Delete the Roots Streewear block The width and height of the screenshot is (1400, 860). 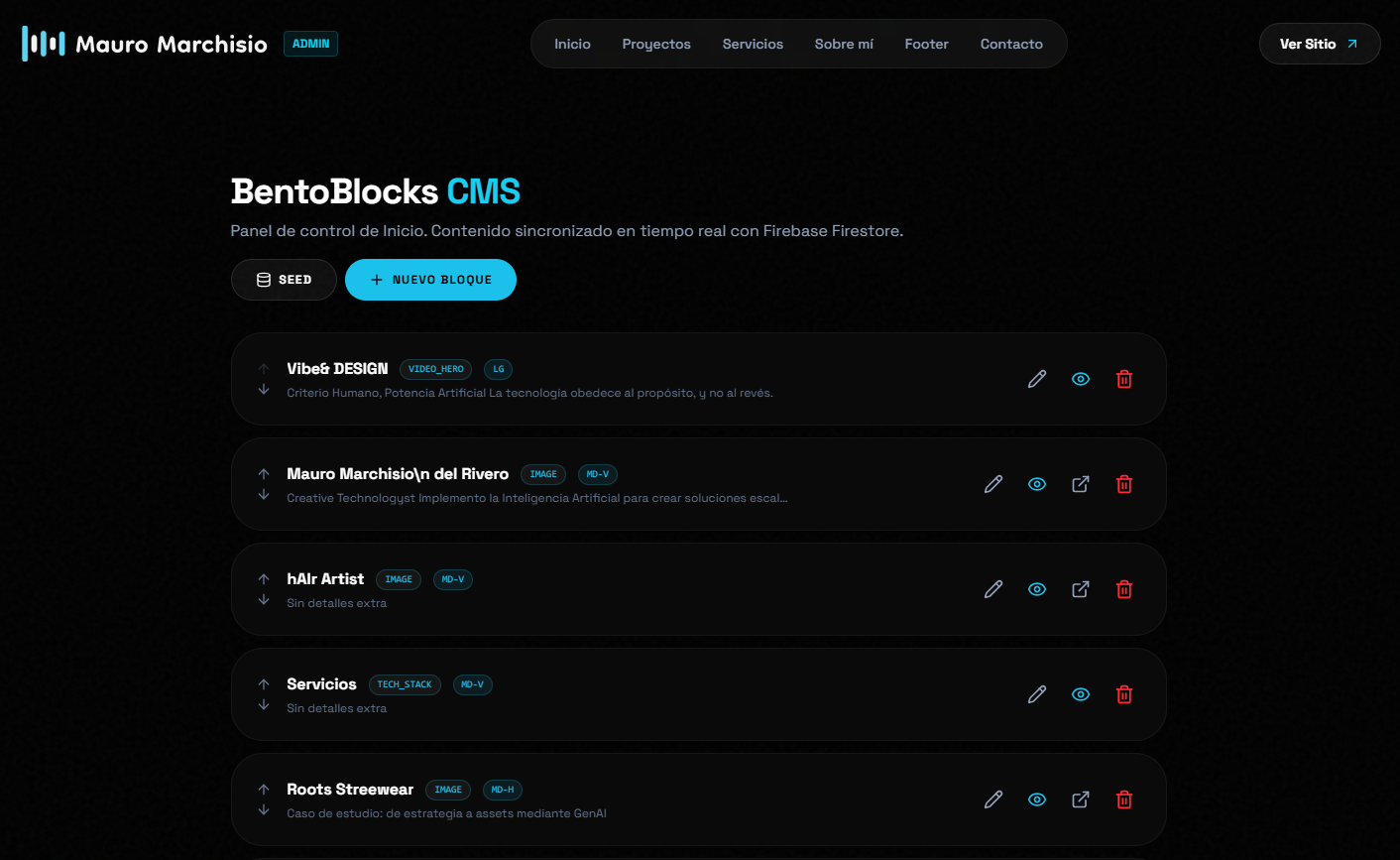point(1124,799)
